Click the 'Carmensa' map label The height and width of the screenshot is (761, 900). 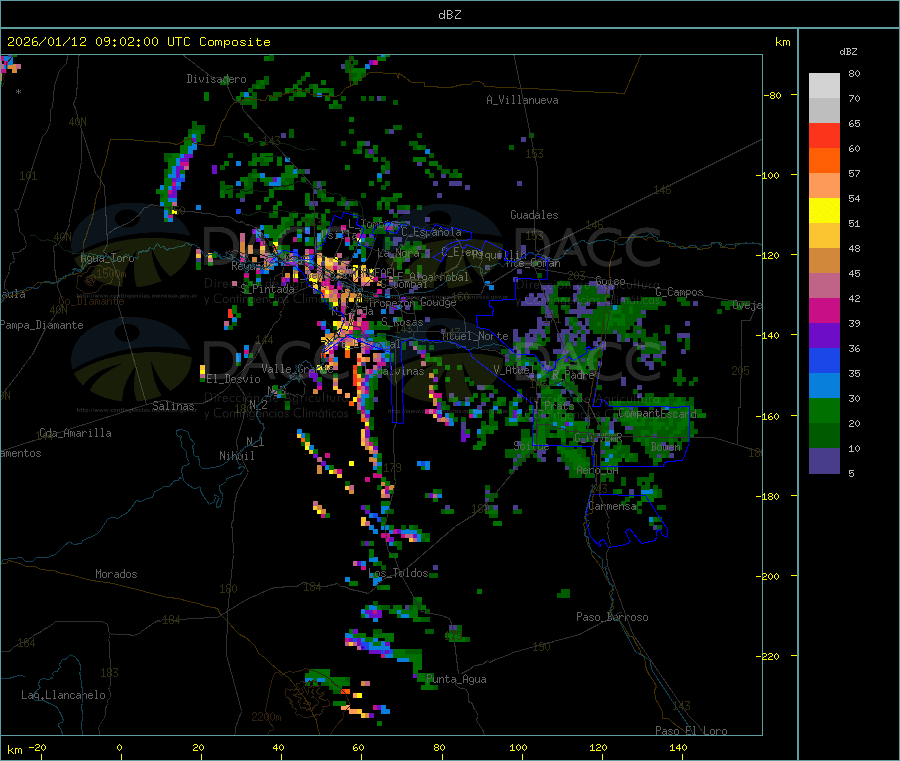click(x=612, y=506)
